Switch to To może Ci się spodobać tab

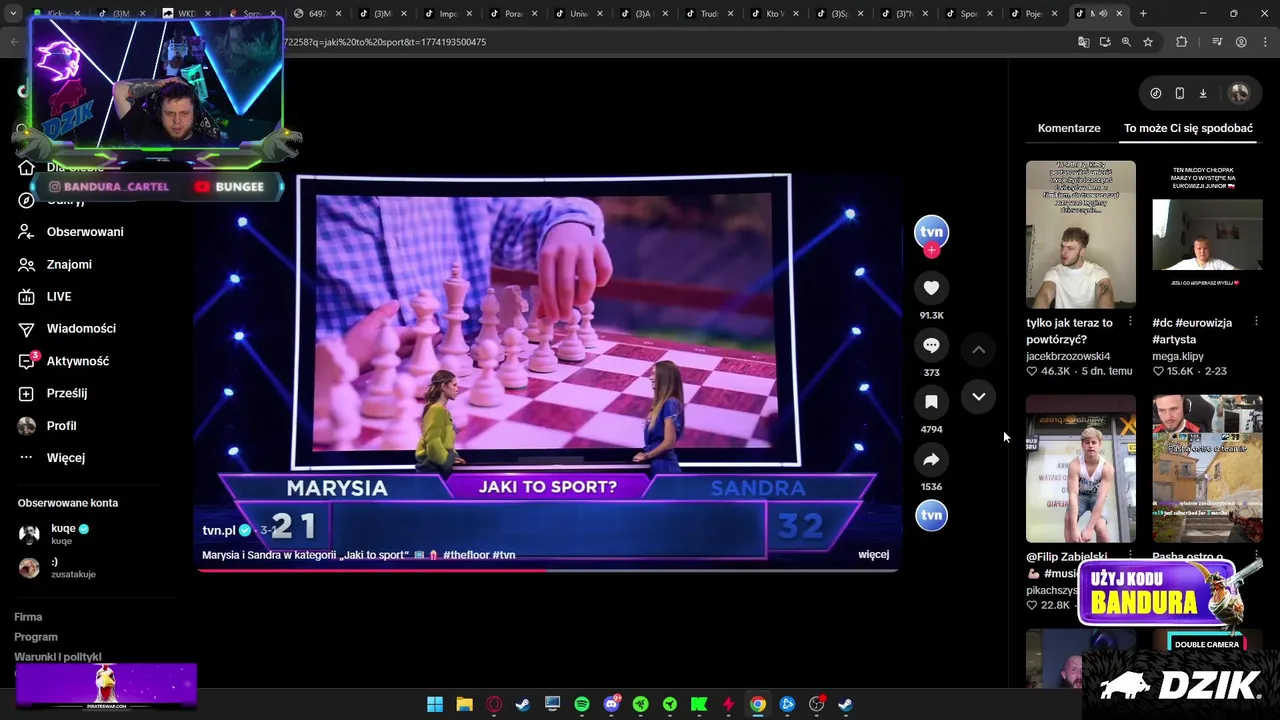[1188, 128]
